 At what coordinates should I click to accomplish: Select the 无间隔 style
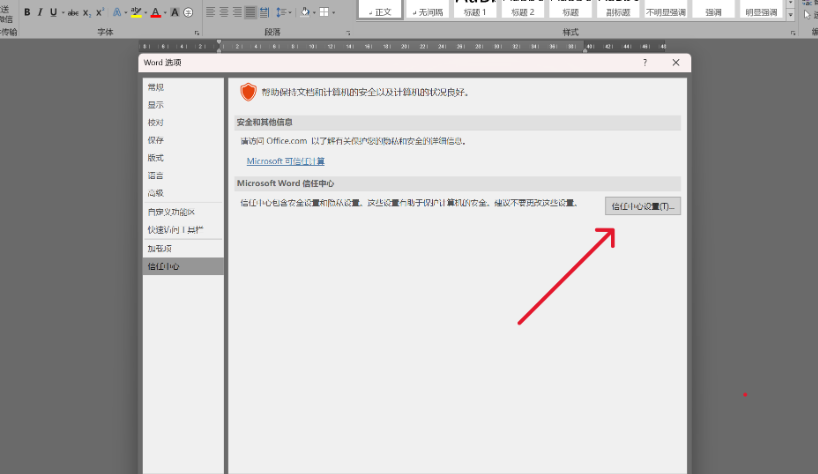point(428,9)
